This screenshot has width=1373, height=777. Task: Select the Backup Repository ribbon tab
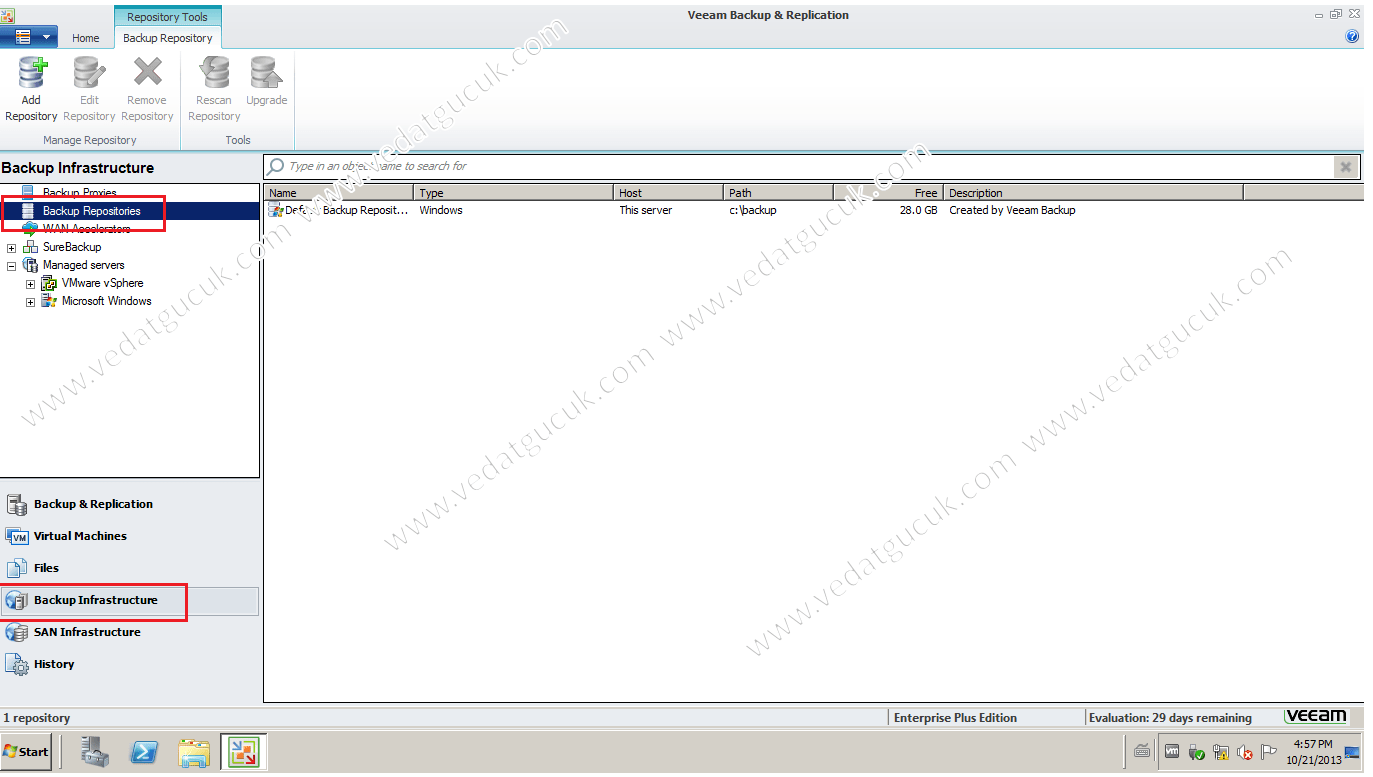[x=168, y=38]
